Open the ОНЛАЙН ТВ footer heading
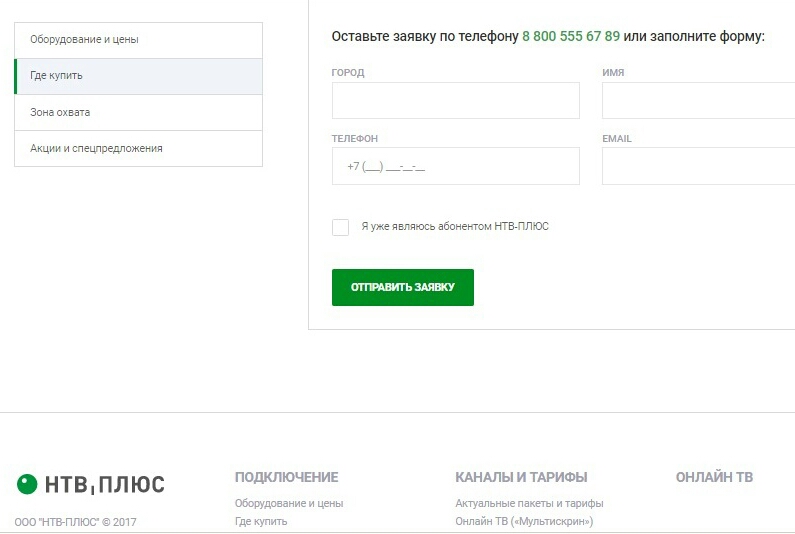The height and width of the screenshot is (534, 795). pos(714,477)
